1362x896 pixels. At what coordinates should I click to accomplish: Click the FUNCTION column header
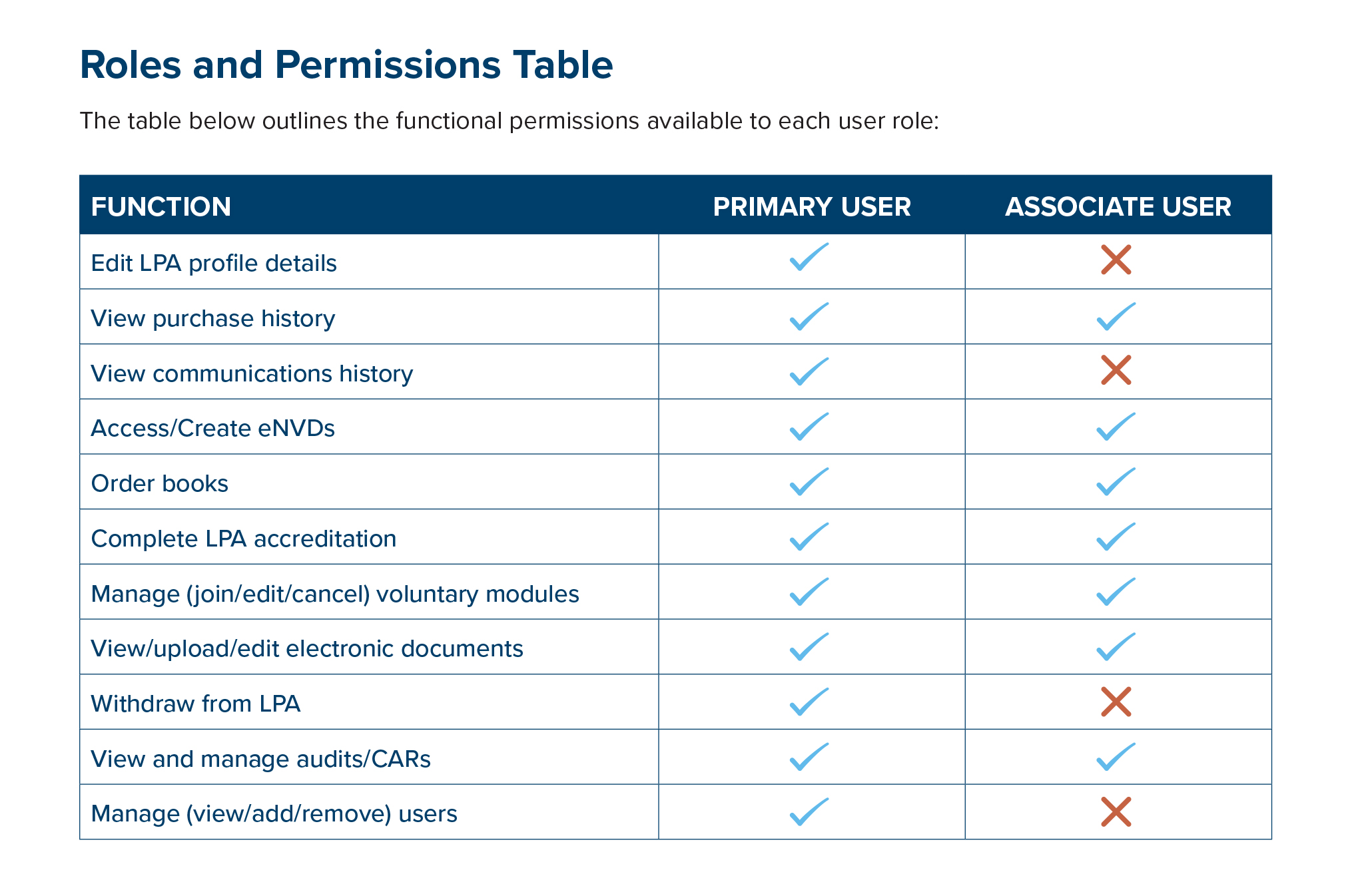pyautogui.click(x=161, y=206)
